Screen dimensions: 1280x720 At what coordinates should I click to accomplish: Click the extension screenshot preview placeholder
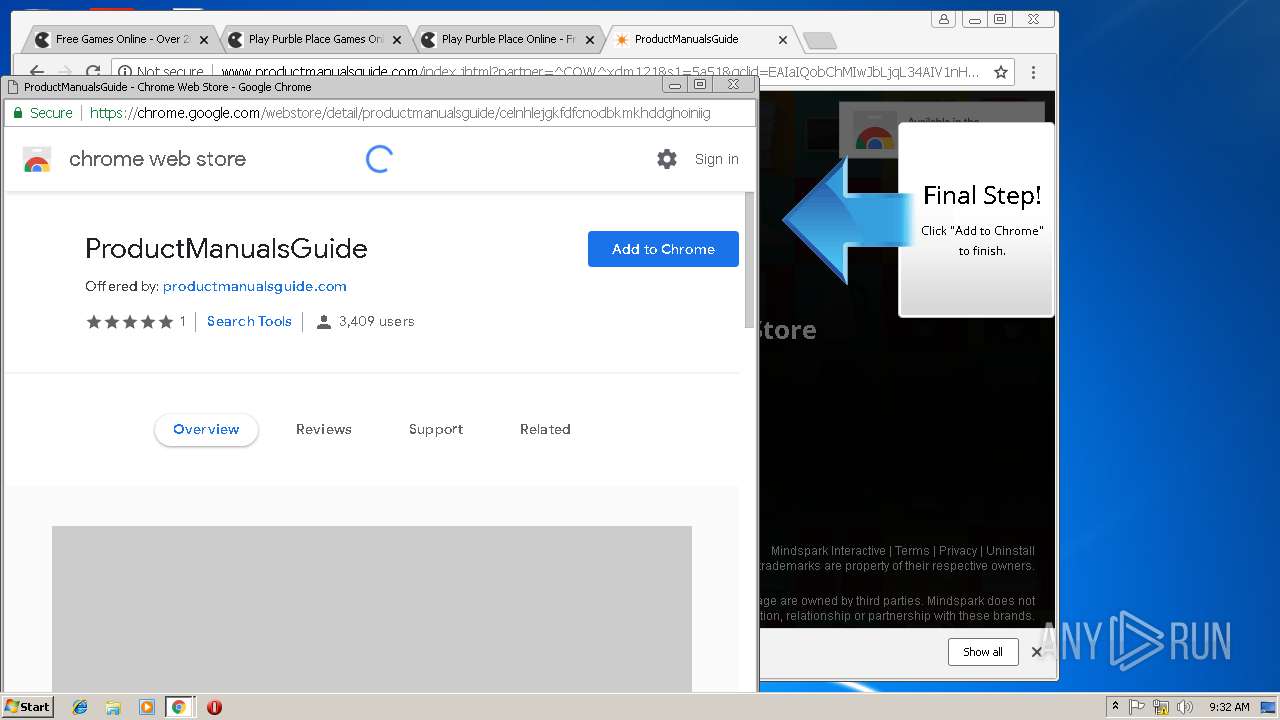(x=372, y=609)
